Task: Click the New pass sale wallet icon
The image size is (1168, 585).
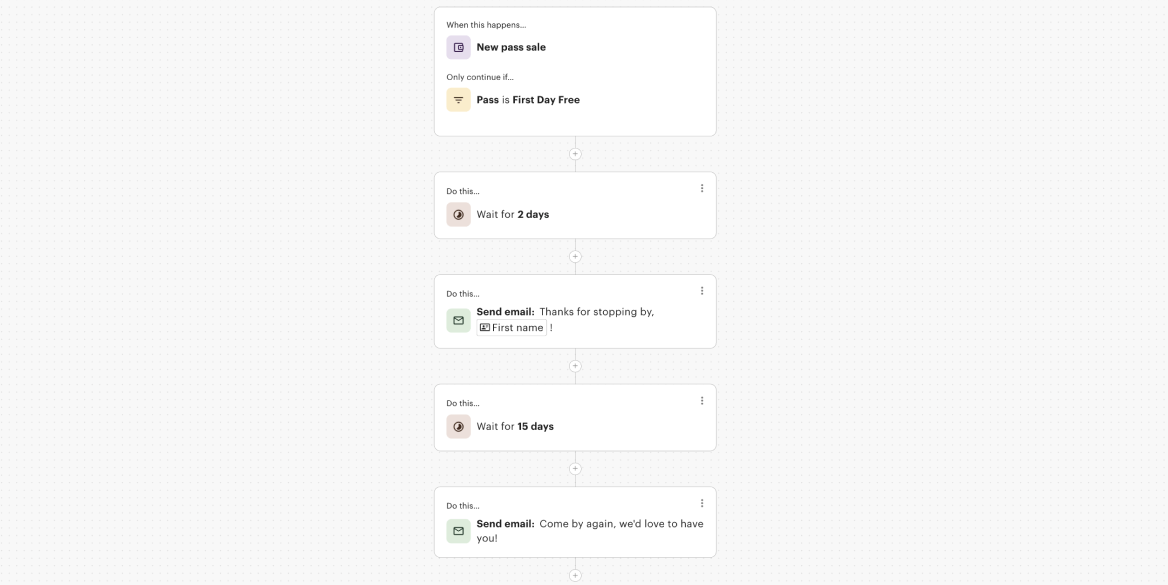Action: click(x=458, y=47)
